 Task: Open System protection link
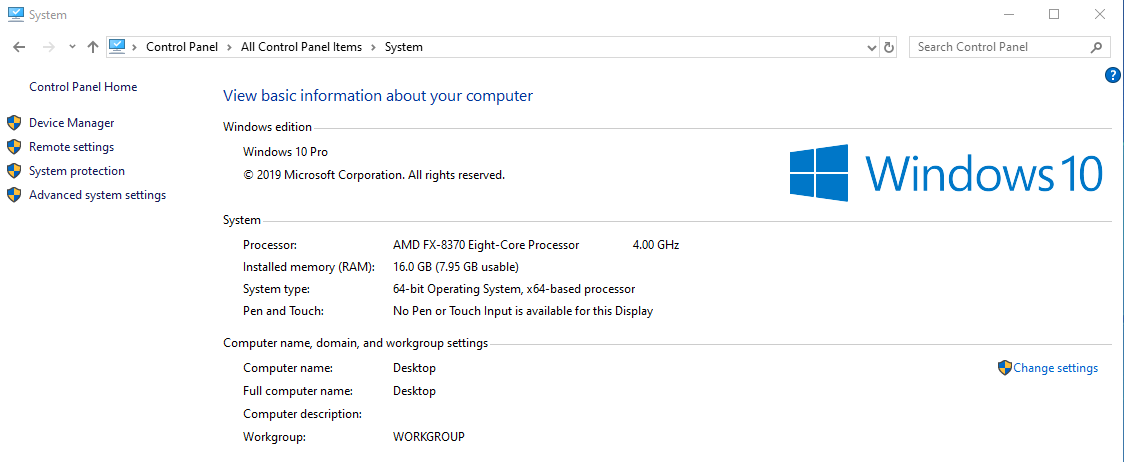click(77, 171)
